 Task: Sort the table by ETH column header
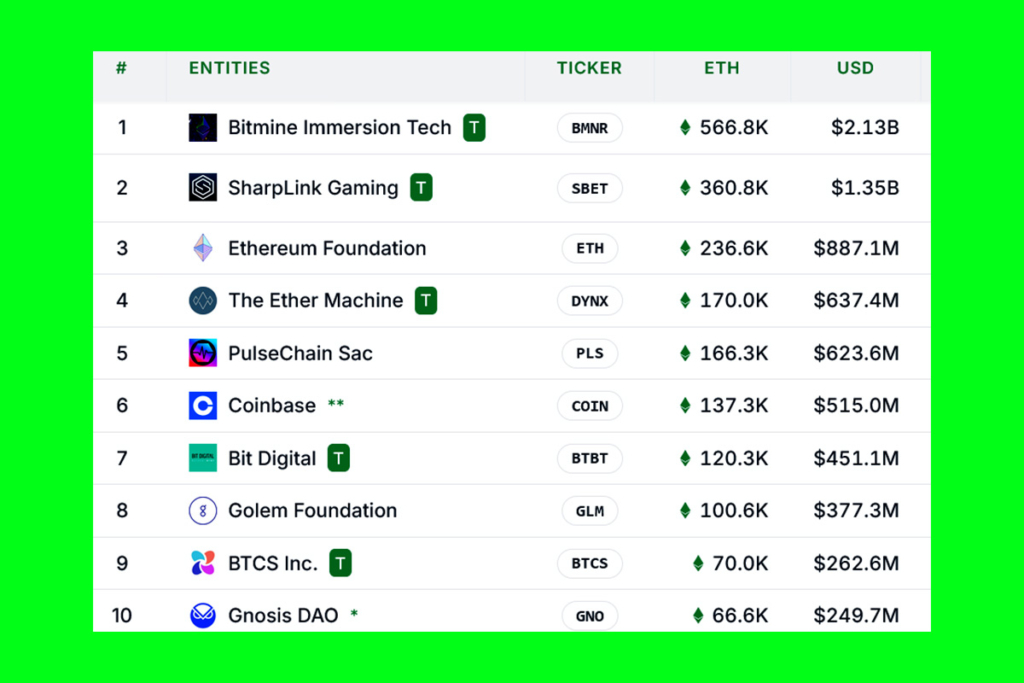(721, 68)
